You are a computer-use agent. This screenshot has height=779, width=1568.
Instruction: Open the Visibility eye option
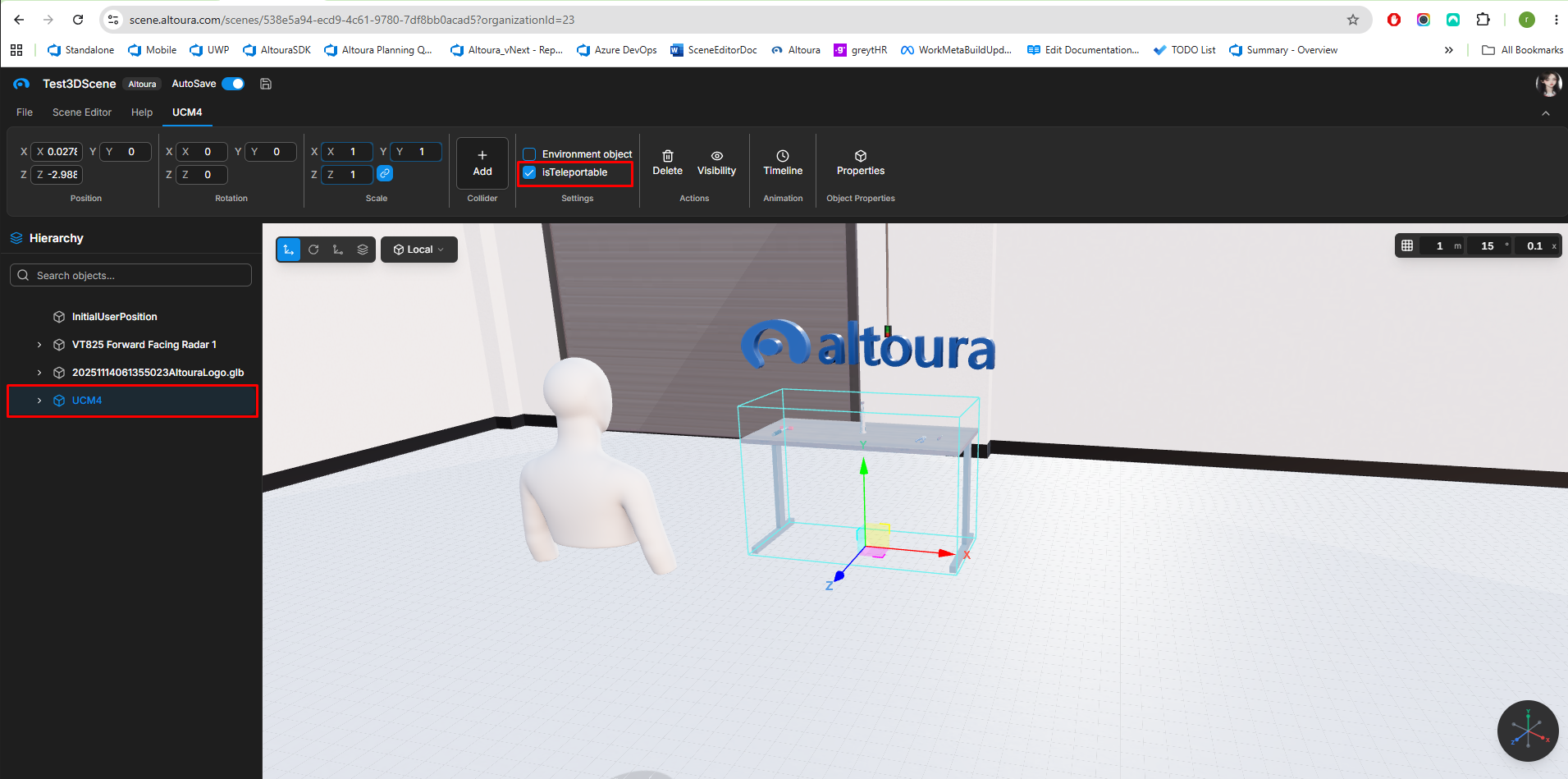pyautogui.click(x=716, y=163)
